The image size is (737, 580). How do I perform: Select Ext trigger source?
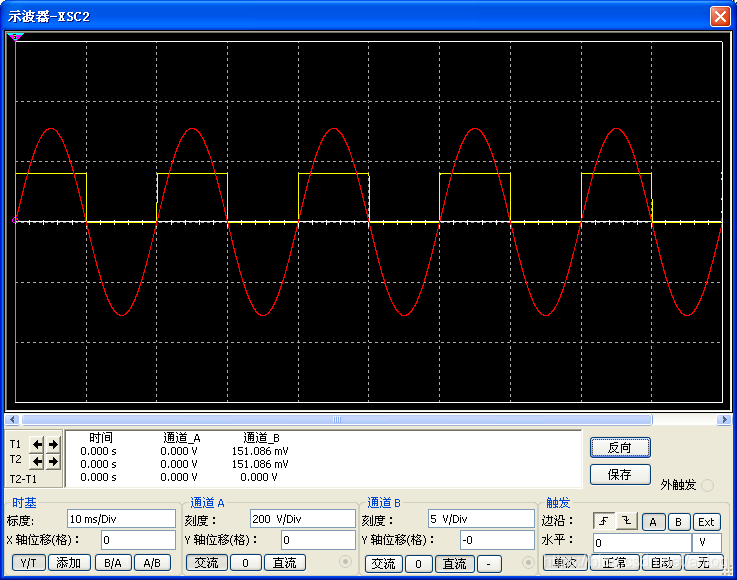(x=706, y=522)
